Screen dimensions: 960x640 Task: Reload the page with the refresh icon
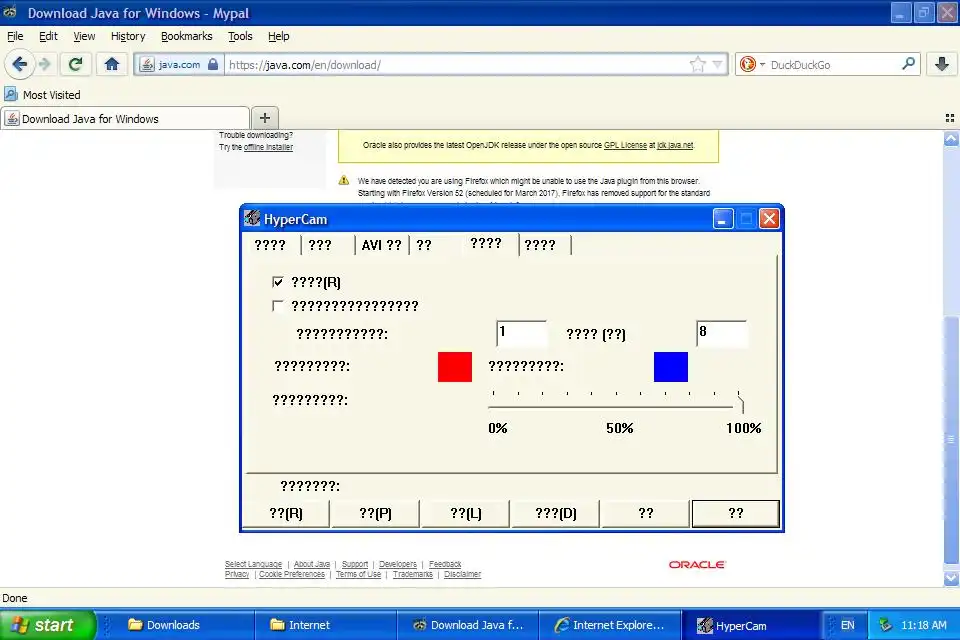coord(75,64)
